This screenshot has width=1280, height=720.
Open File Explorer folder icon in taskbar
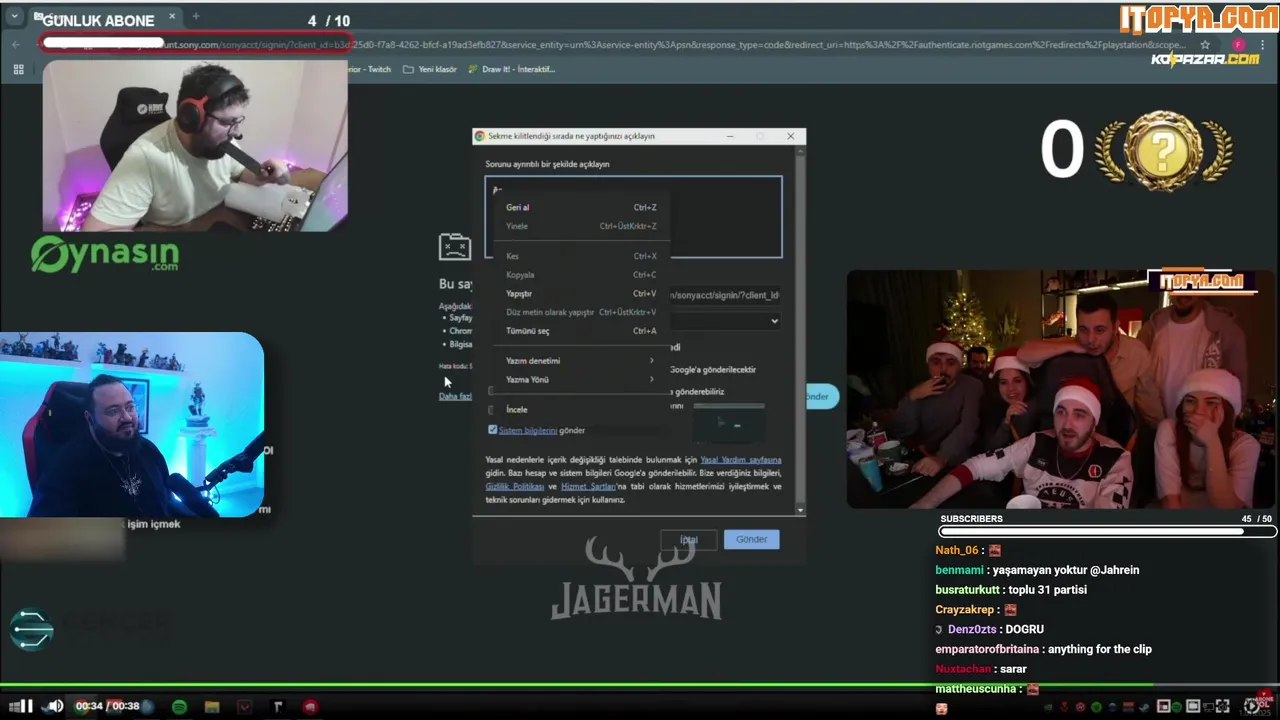tap(212, 707)
